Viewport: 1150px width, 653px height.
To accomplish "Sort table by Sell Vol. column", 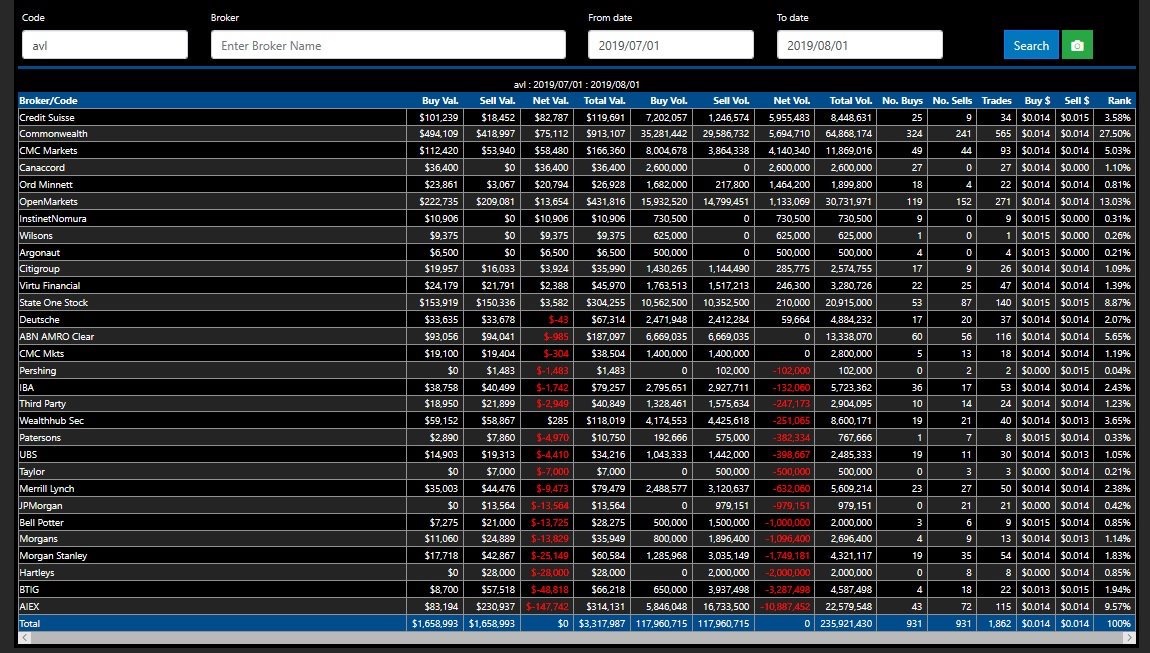I will tap(731, 101).
